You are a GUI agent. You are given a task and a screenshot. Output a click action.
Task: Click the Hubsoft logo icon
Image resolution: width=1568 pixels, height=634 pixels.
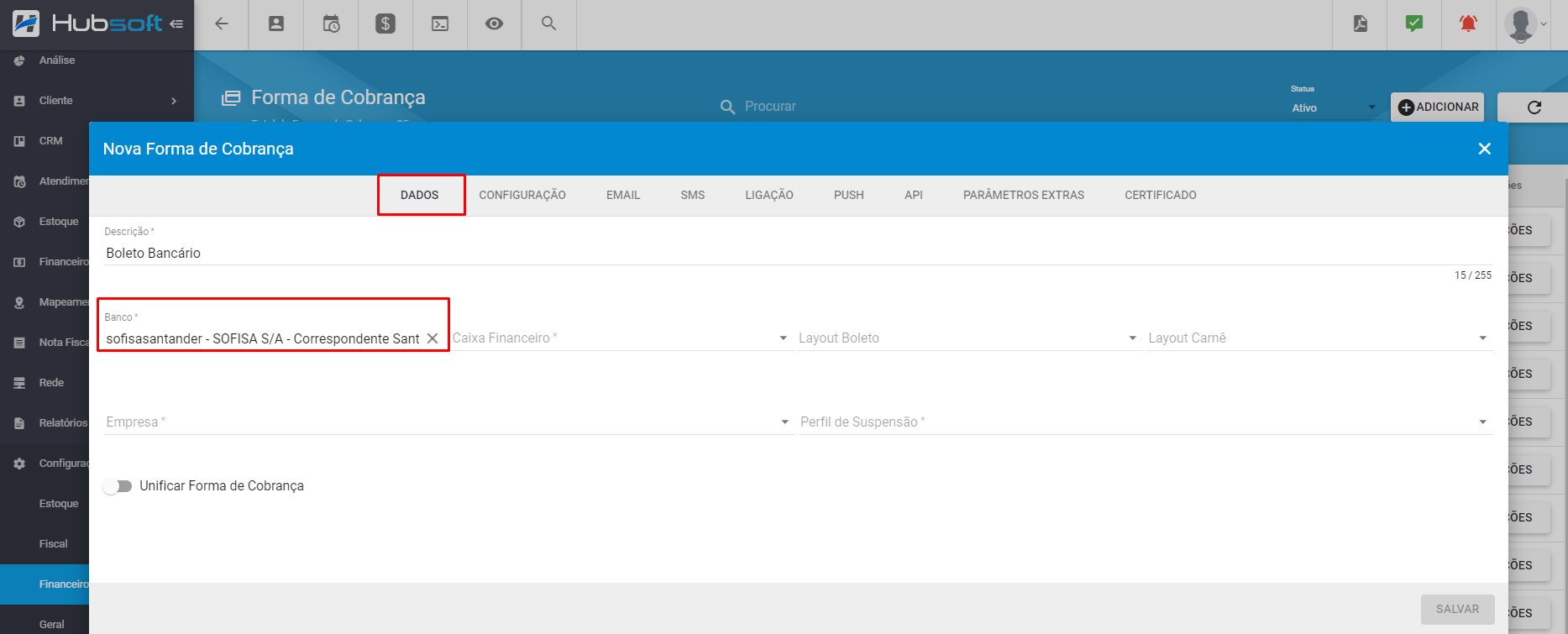[26, 24]
